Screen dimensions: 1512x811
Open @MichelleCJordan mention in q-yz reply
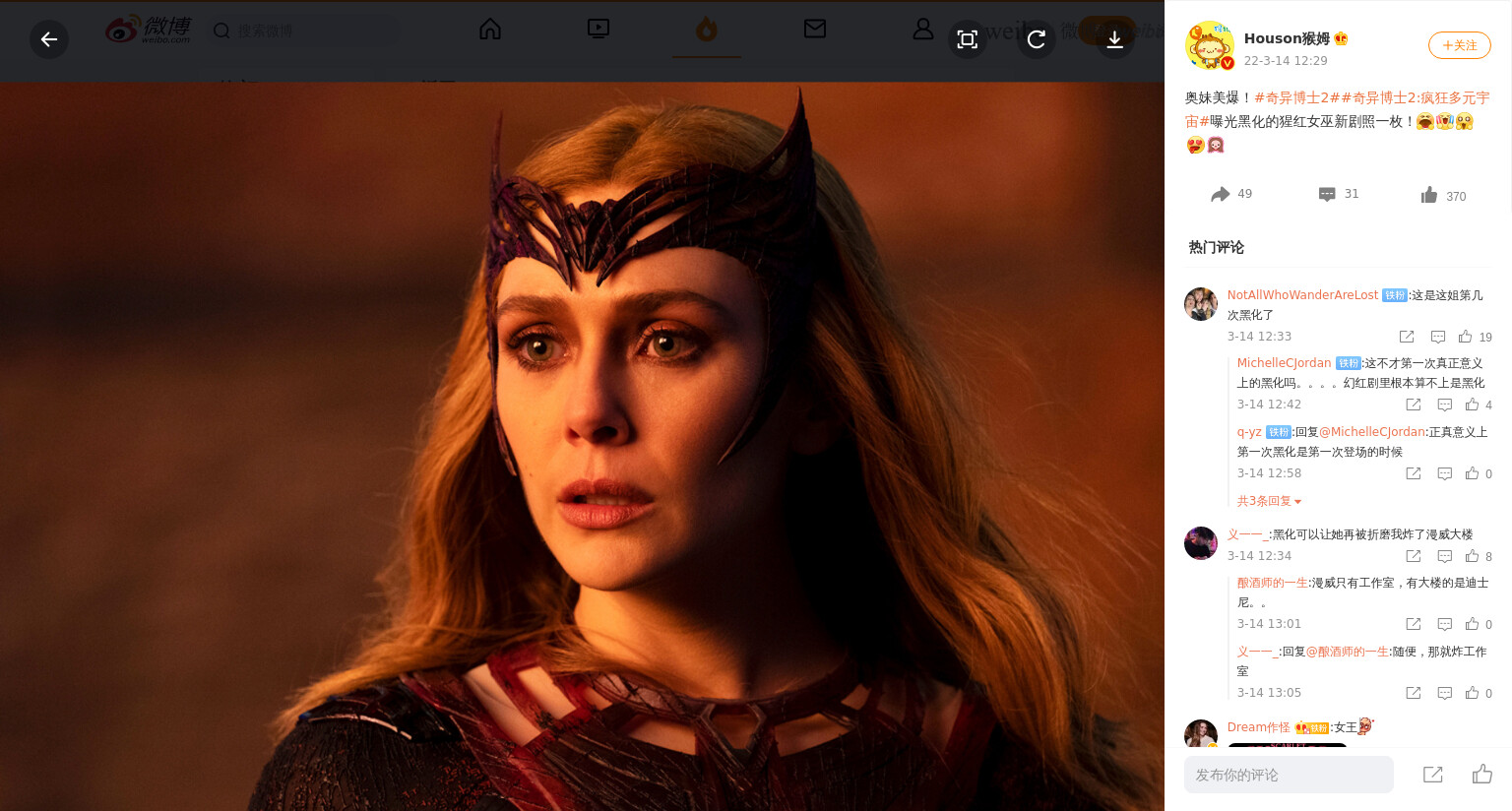point(1372,432)
